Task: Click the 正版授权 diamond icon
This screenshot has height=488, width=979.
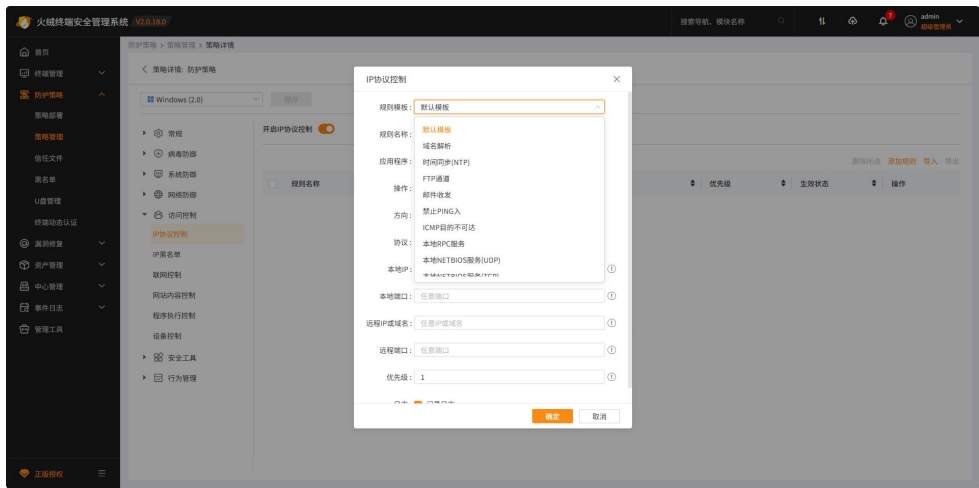Action: click(24, 474)
